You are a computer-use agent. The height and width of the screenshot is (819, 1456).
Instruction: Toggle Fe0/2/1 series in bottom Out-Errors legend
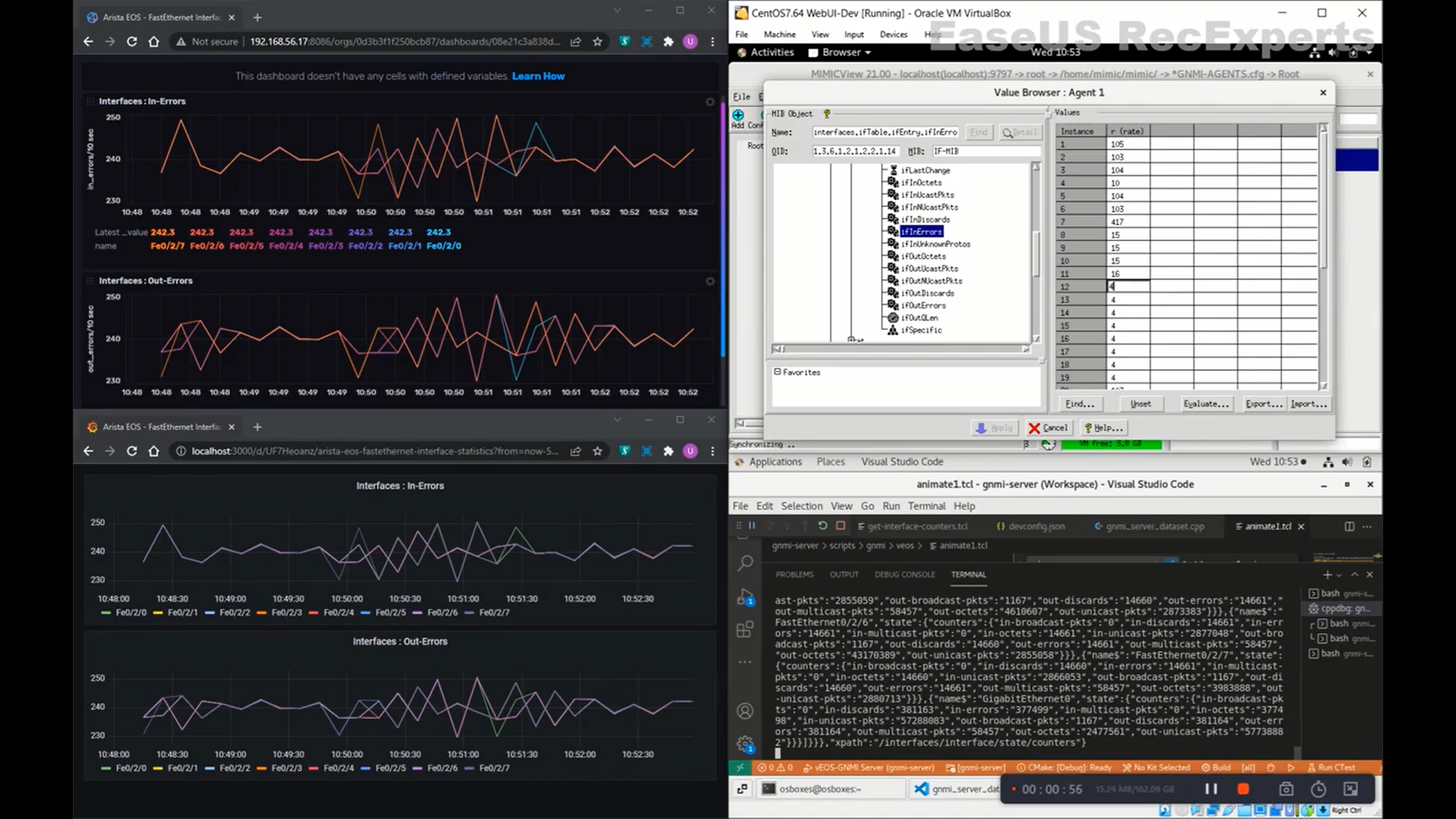[x=175, y=768]
